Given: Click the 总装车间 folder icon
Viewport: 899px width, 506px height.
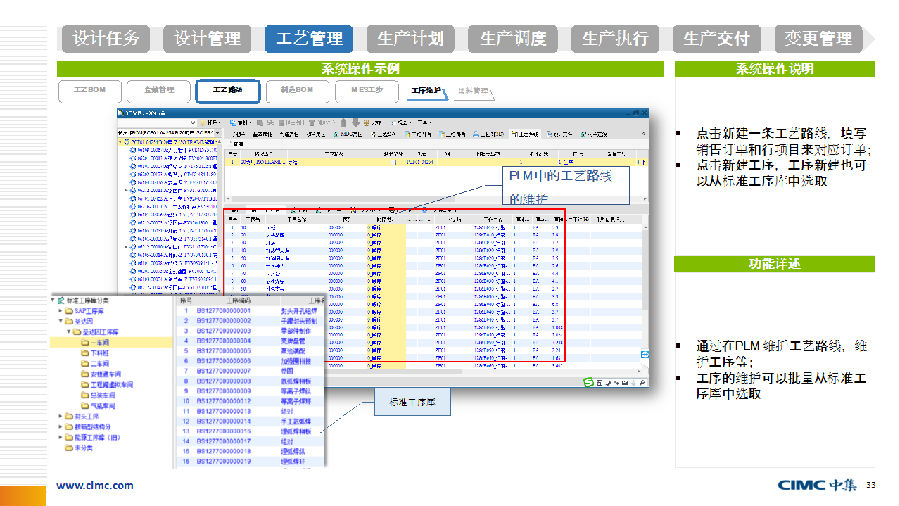Looking at the screenshot, I should 84,394.
